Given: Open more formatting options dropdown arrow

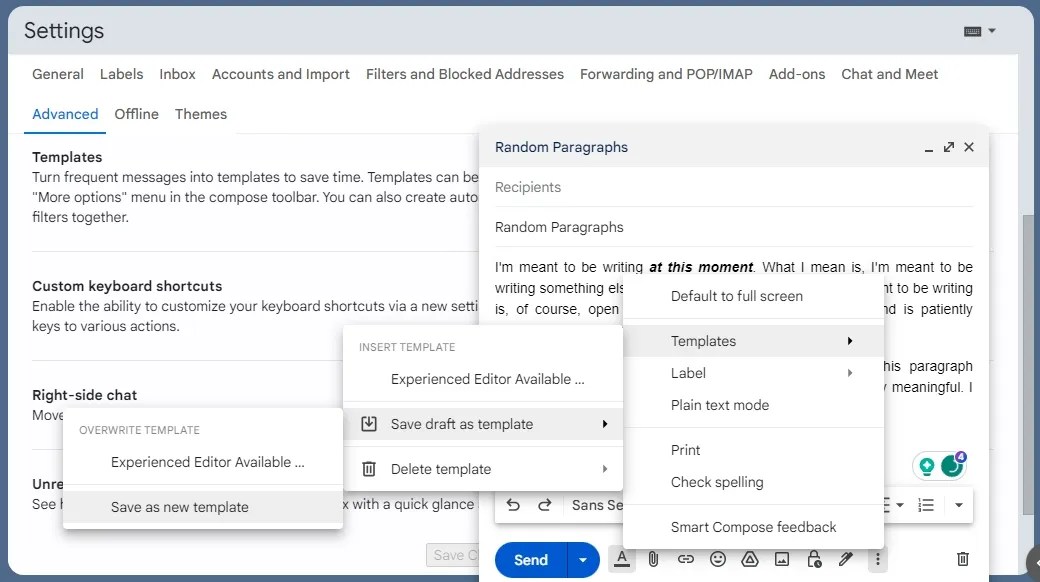Looking at the screenshot, I should pos(958,505).
